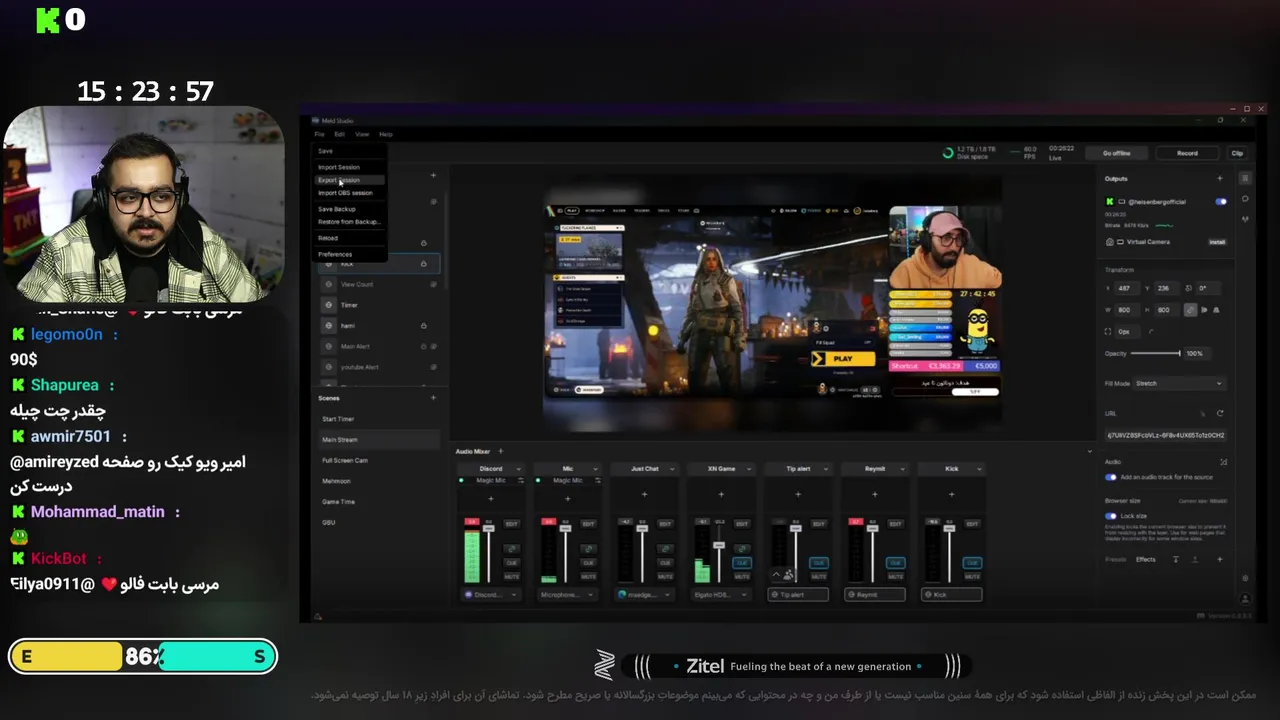The image size is (1280, 720).
Task: Toggle the lock on the hami layer
Action: [x=423, y=325]
